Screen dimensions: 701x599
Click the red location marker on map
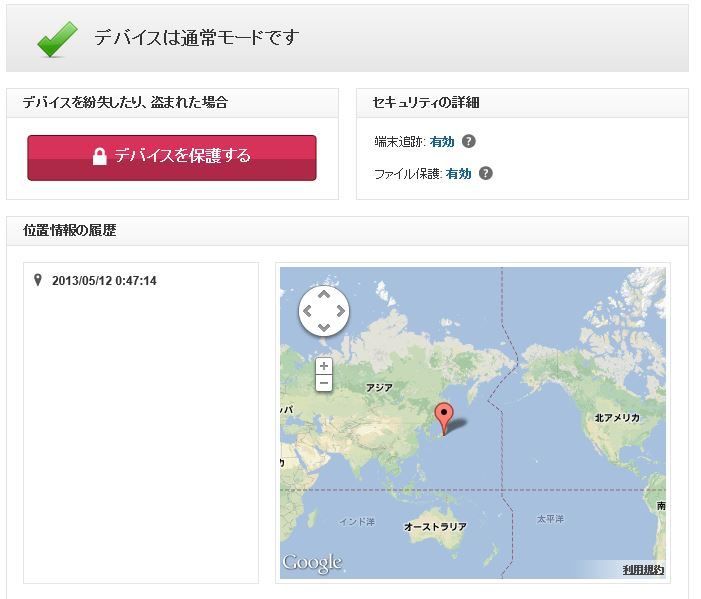444,417
